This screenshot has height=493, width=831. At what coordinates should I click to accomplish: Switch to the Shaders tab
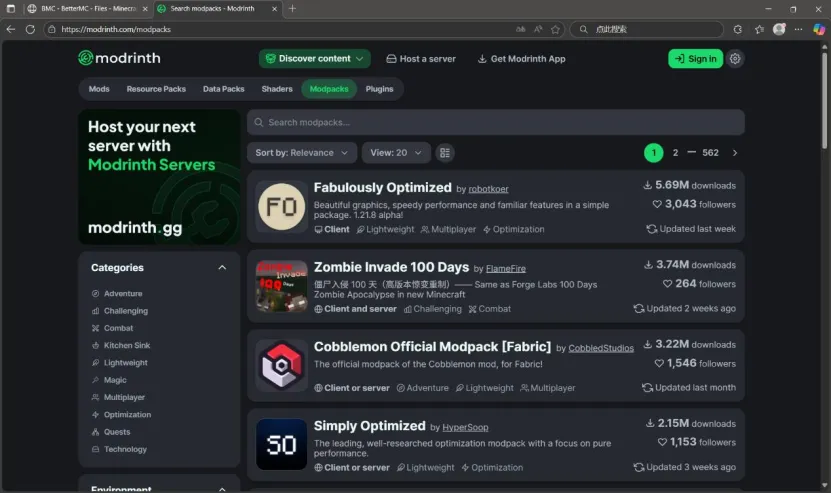pyautogui.click(x=277, y=89)
